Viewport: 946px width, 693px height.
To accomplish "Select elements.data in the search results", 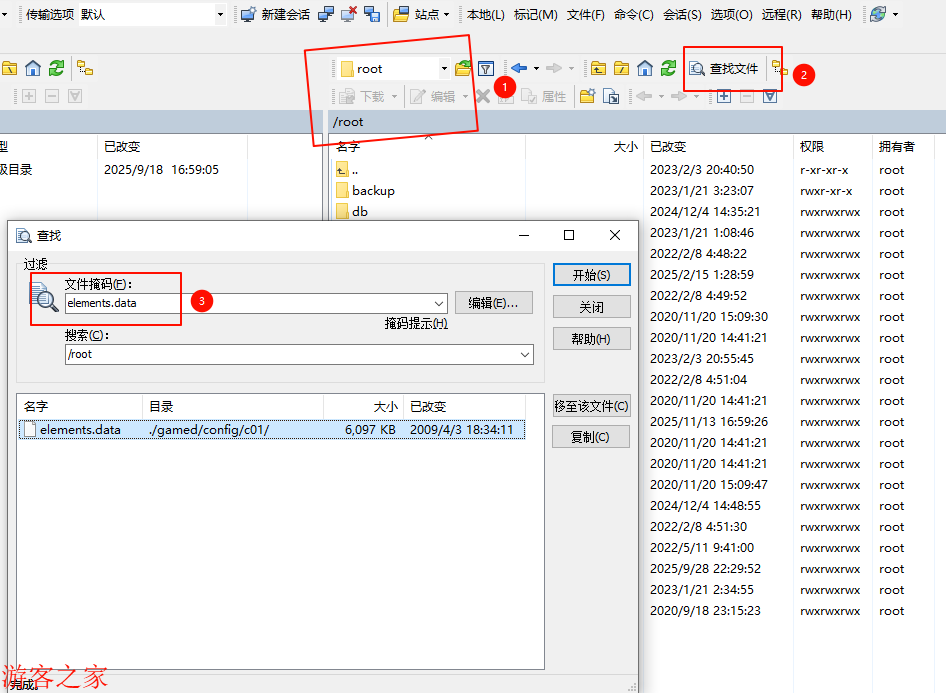I will coord(80,430).
